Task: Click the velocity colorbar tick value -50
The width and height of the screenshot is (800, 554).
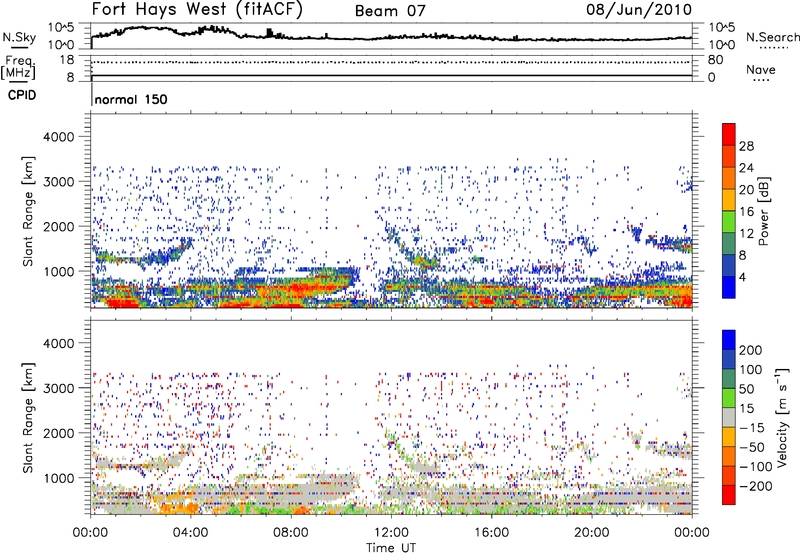Action: tap(752, 447)
